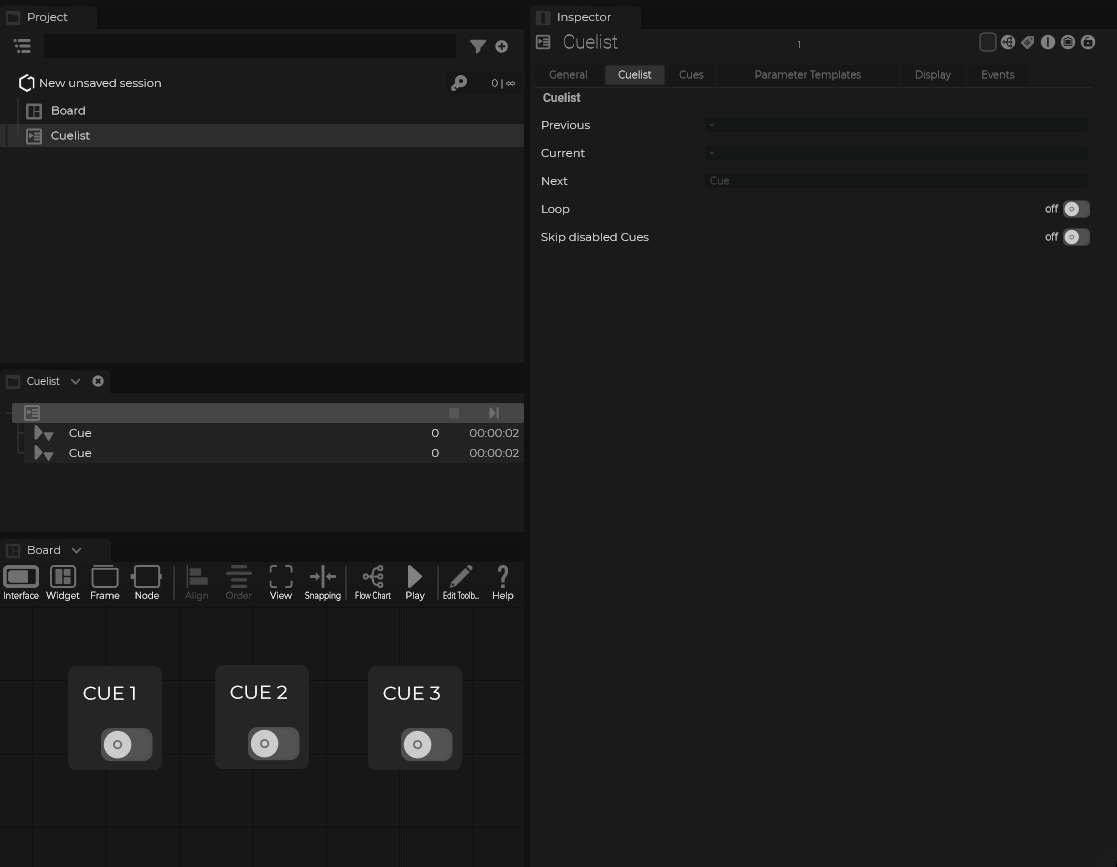Toggle the CUE 2 switch on board
Viewport: 1117px width, 867px height.
click(273, 743)
